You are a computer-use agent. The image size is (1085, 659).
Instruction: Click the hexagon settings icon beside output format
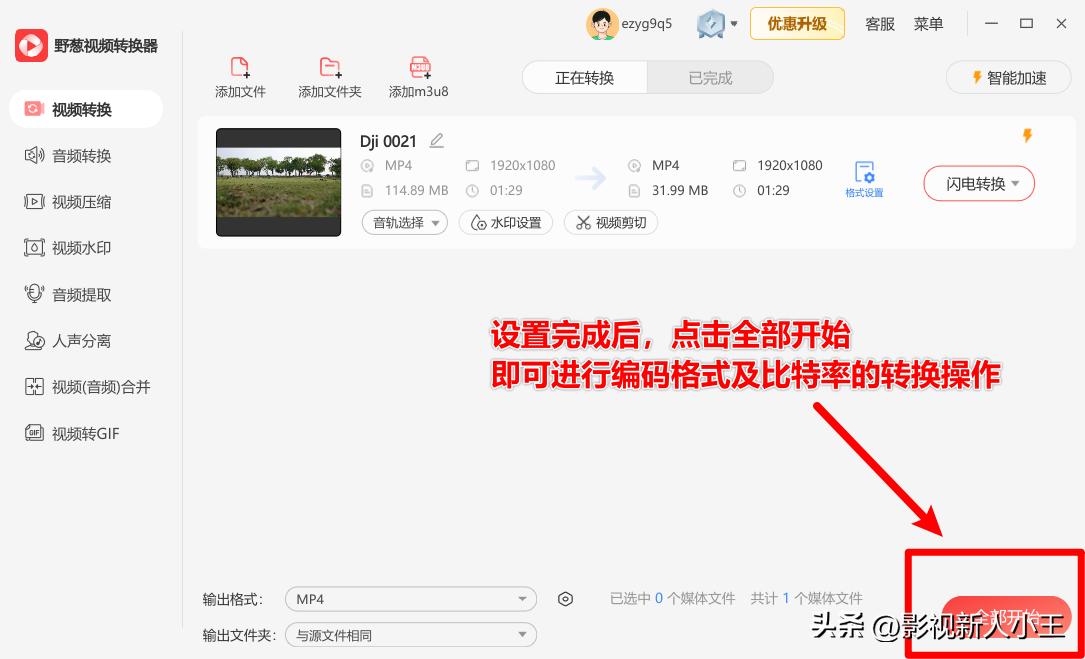point(565,599)
